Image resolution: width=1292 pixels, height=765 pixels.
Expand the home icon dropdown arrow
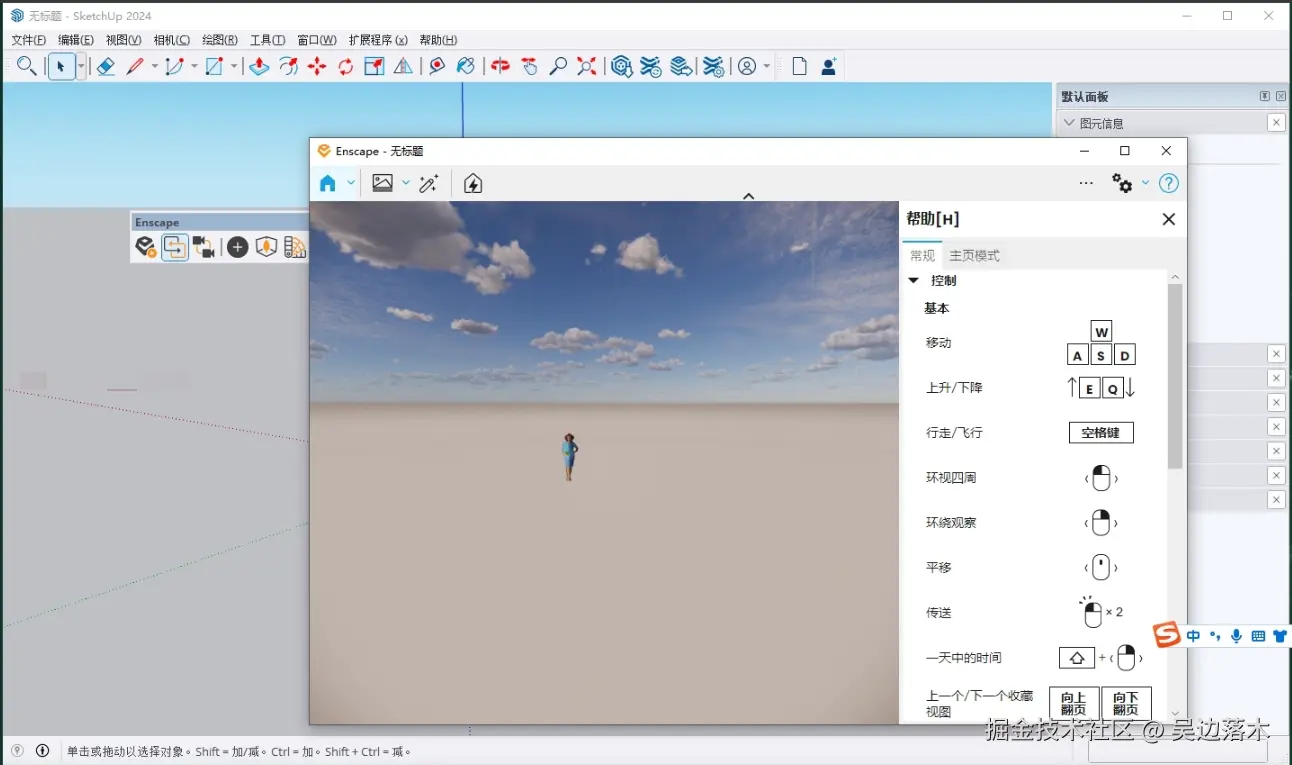point(351,183)
